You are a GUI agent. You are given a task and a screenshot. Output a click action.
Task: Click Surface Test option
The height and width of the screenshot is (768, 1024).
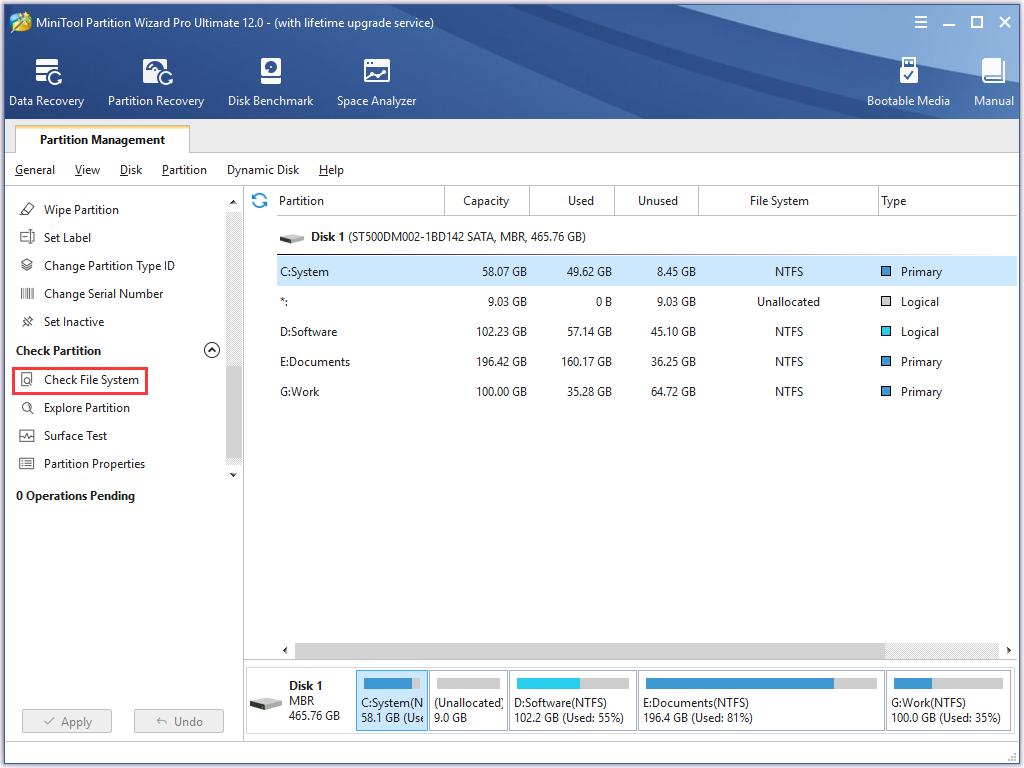75,436
